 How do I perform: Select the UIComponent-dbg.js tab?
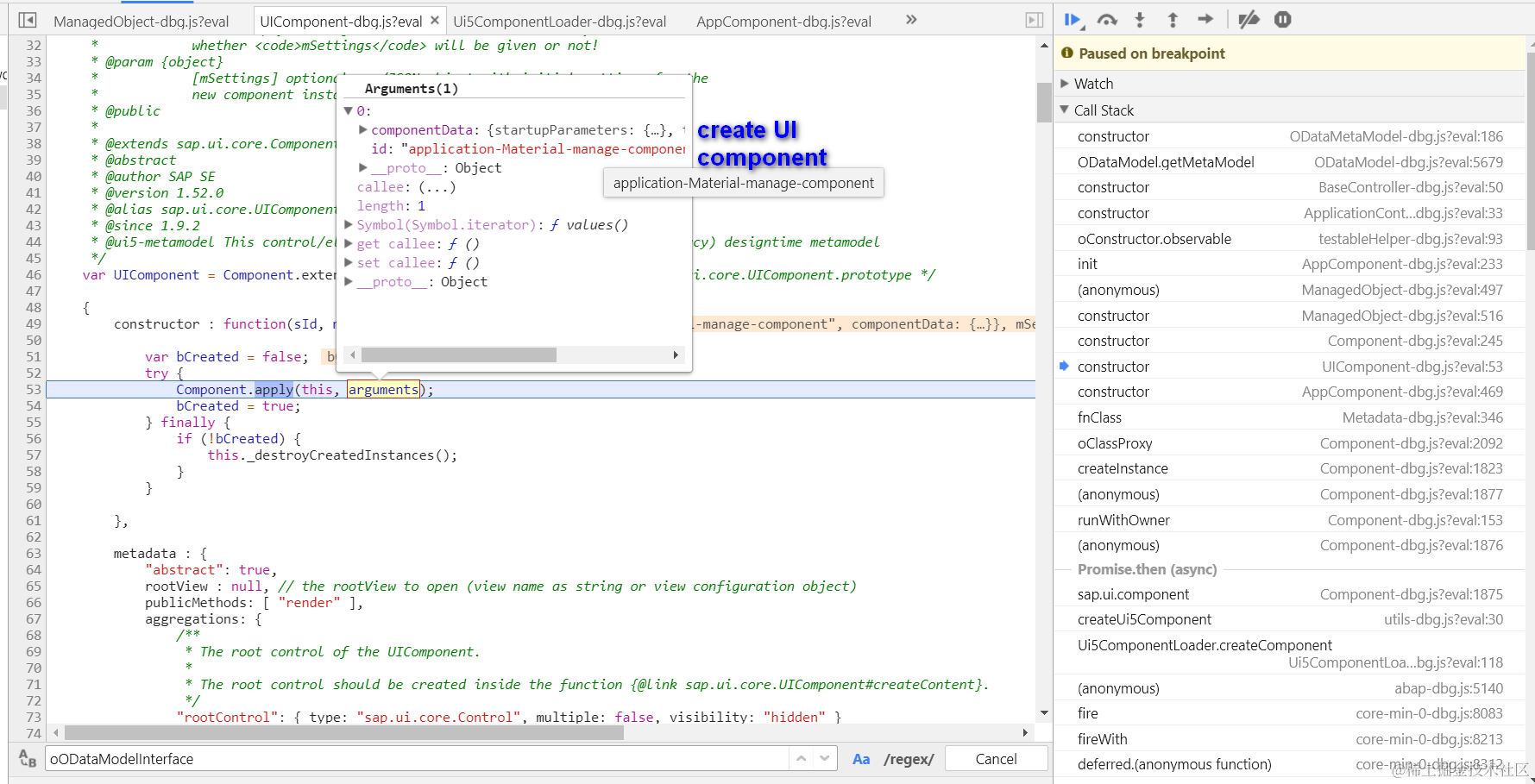[341, 22]
